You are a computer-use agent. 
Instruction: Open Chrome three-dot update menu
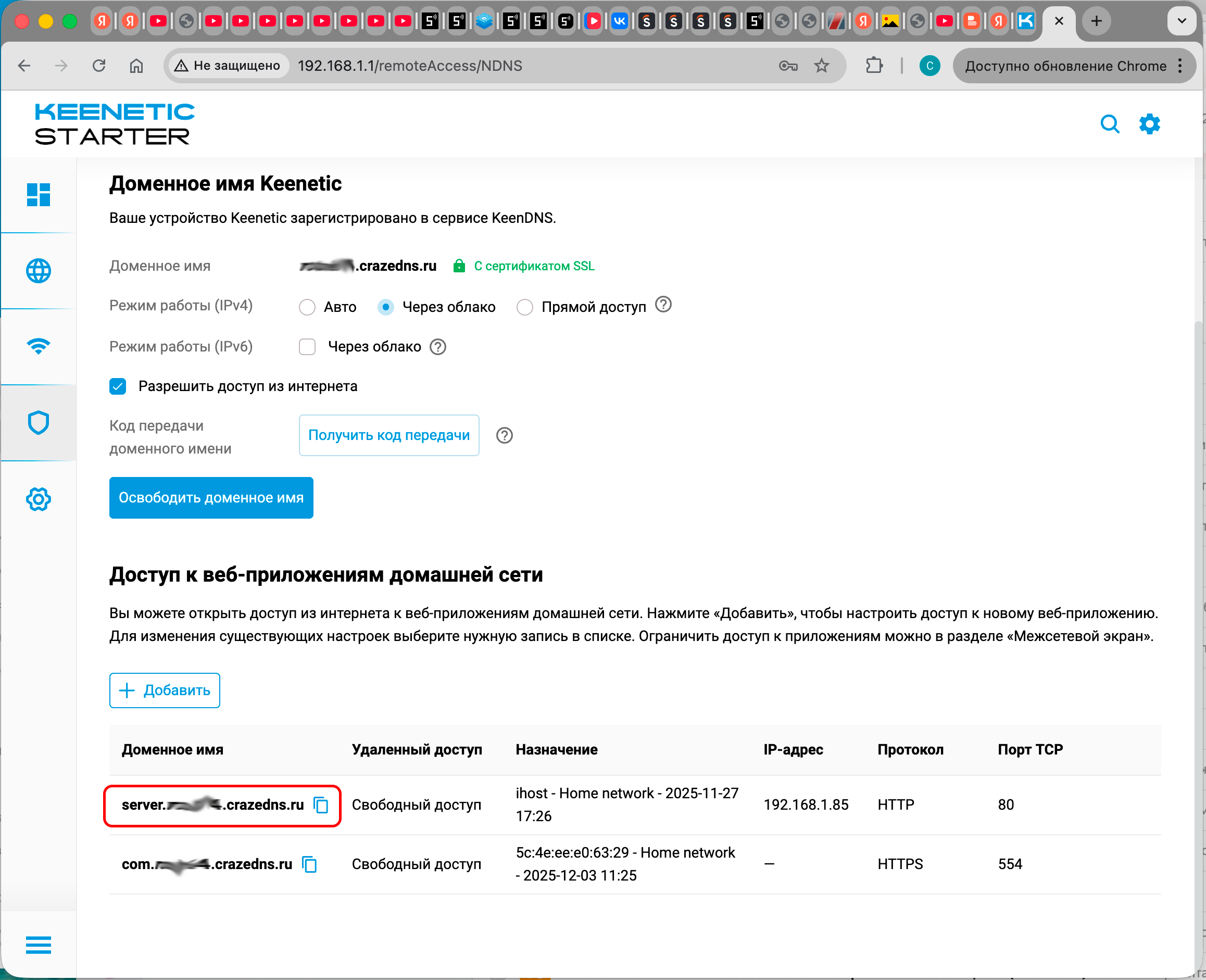tap(1180, 66)
